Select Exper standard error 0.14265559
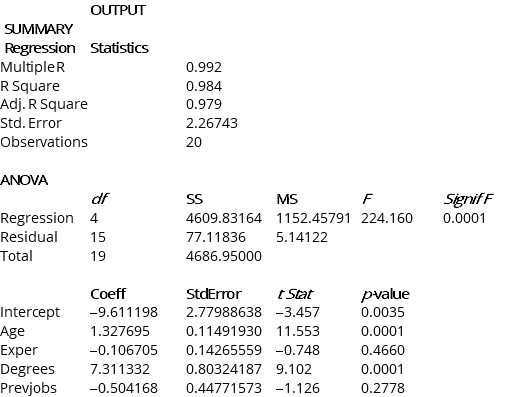Viewport: 528px width, 397px height. click(x=224, y=350)
